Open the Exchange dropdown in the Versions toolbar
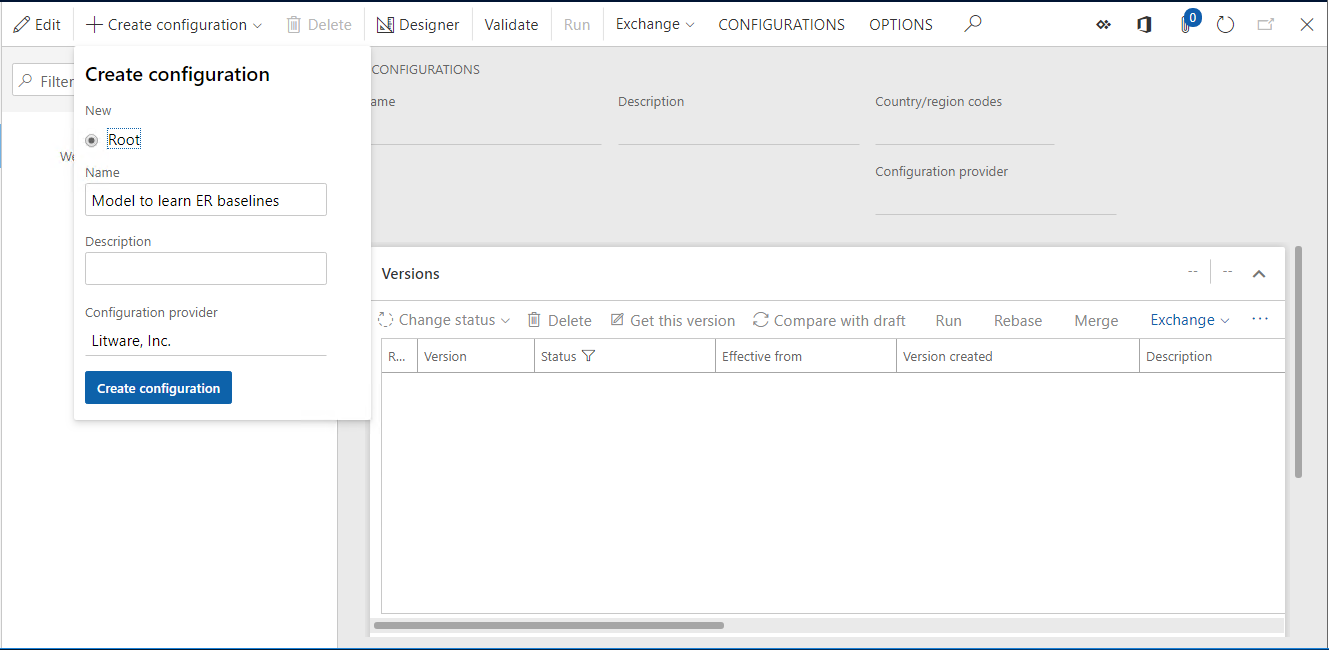Image resolution: width=1329 pixels, height=650 pixels. [x=1188, y=320]
